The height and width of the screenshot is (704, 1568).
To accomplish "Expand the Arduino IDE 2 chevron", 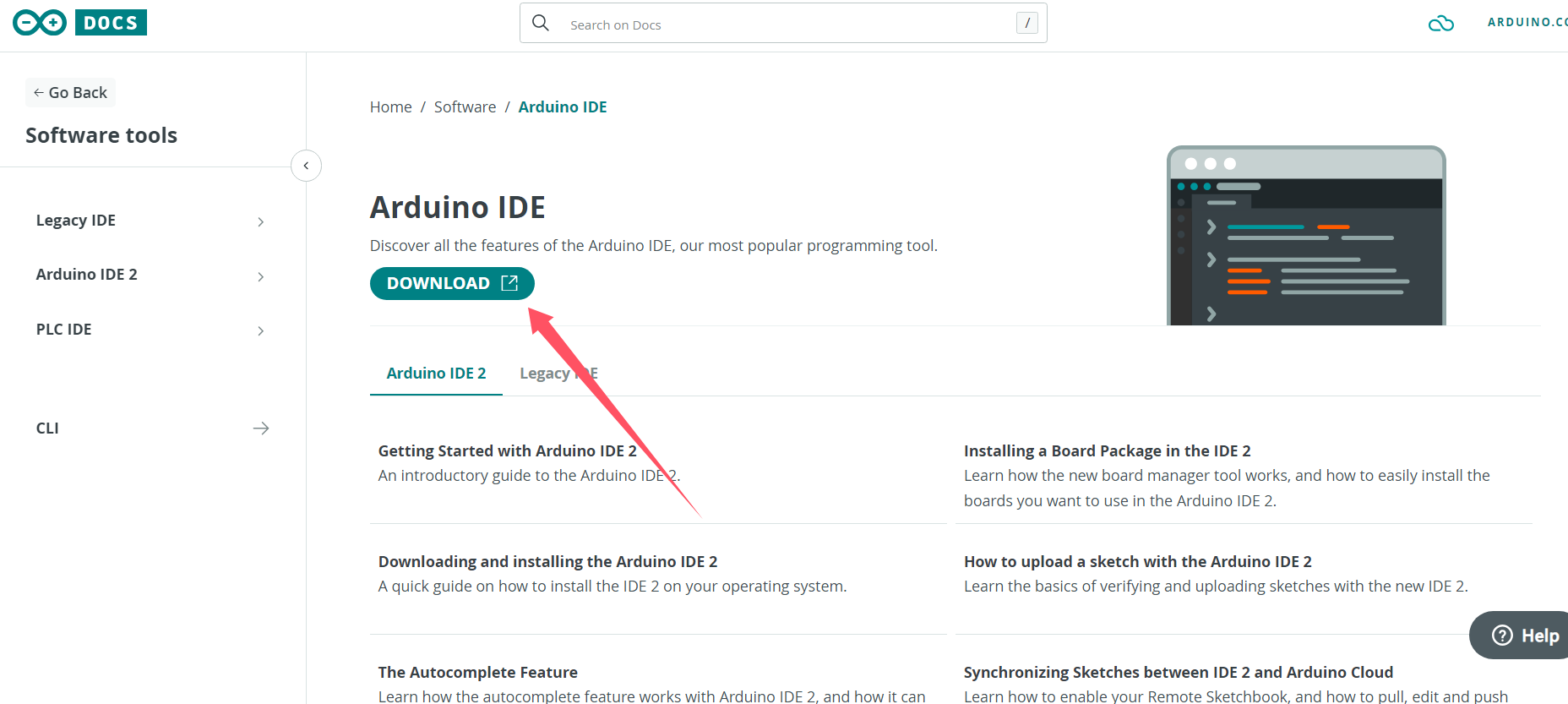I will pos(260,276).
